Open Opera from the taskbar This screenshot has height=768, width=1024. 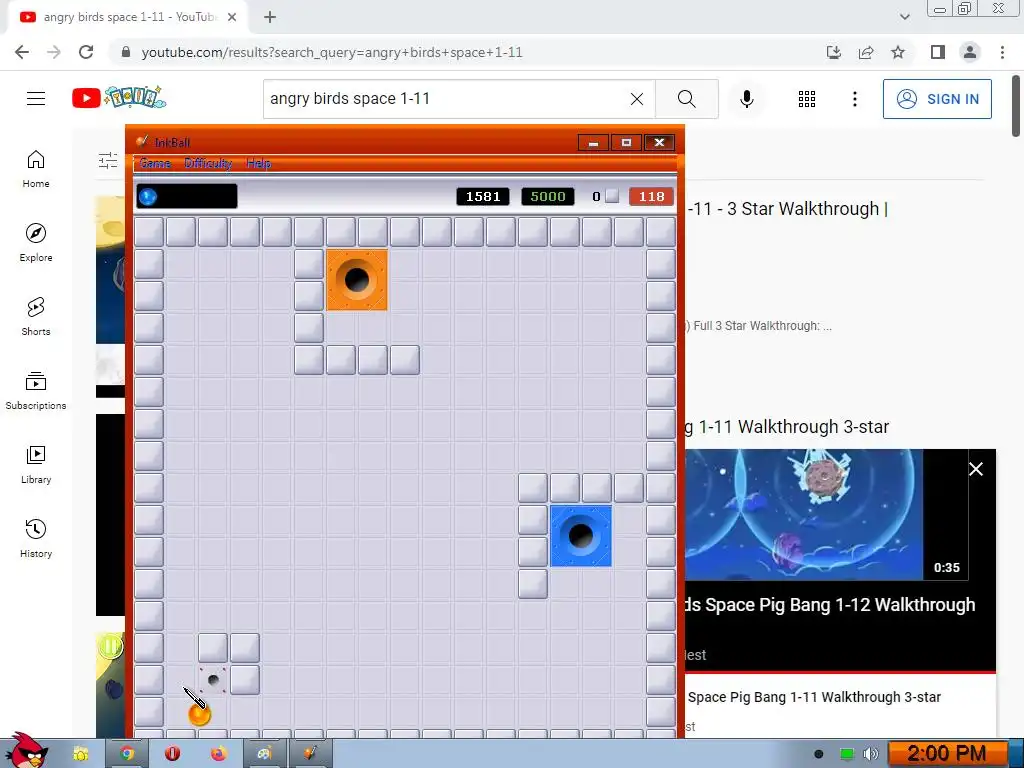pos(172,754)
